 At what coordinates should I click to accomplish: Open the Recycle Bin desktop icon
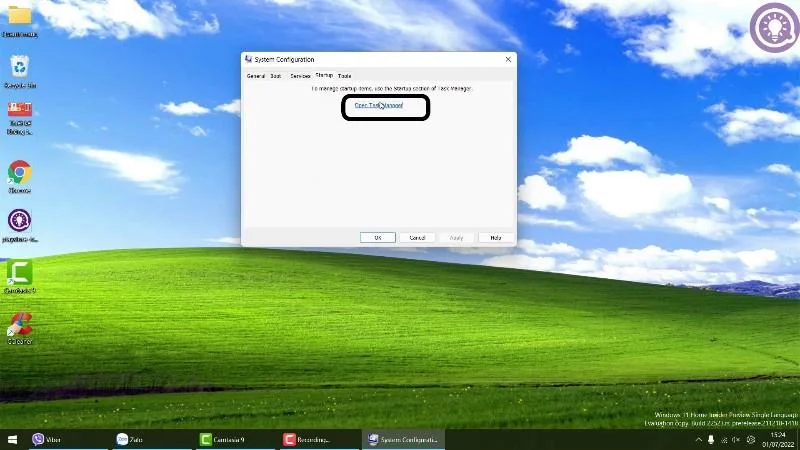(19, 67)
